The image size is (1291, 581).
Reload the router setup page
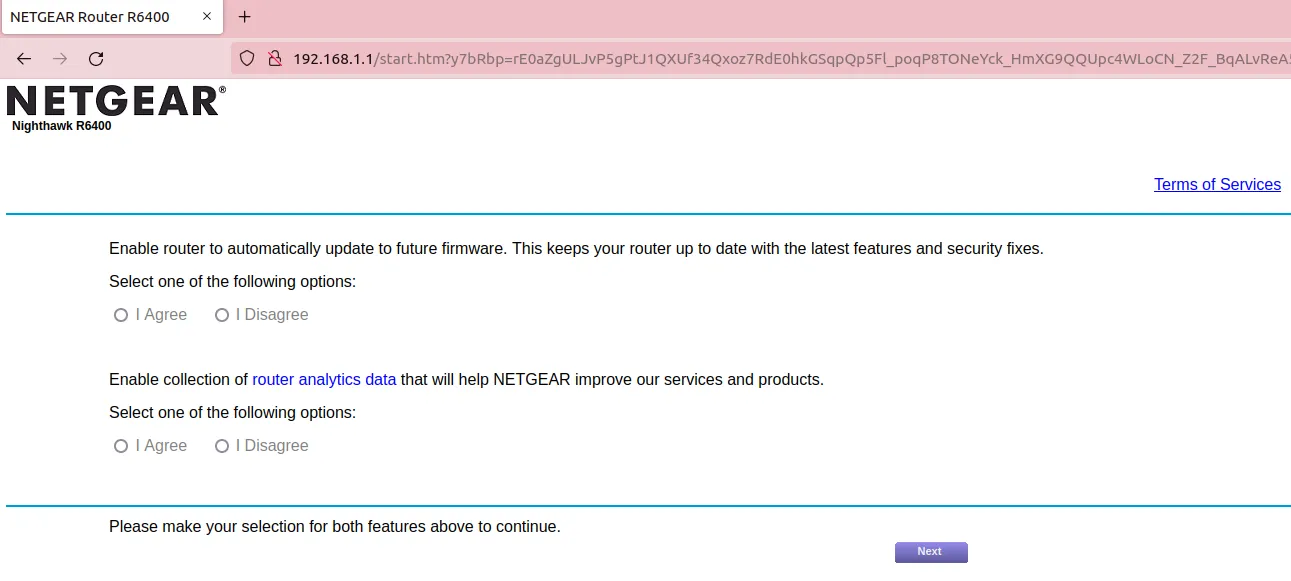(96, 59)
